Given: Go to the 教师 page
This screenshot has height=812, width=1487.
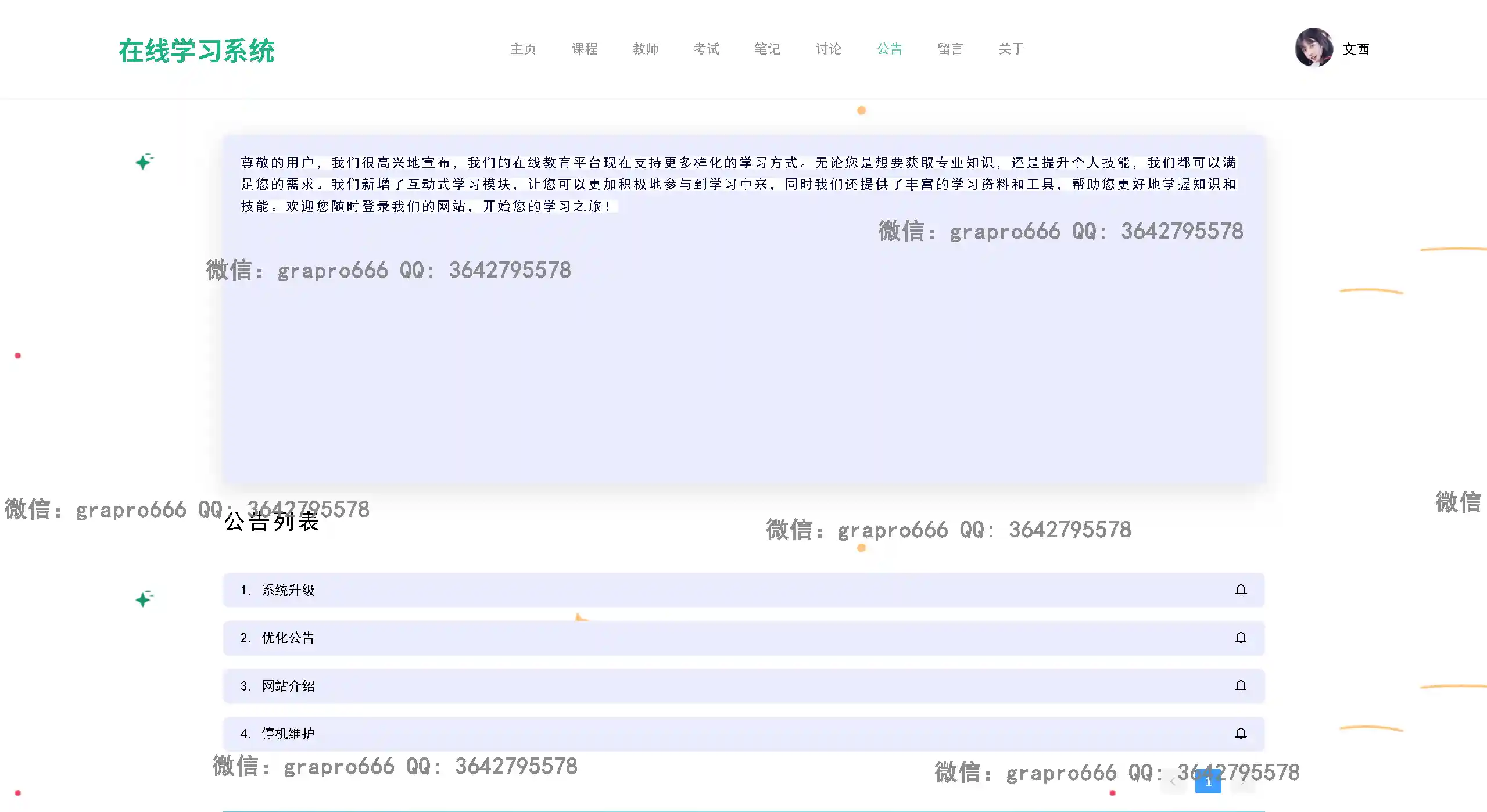Looking at the screenshot, I should point(645,49).
